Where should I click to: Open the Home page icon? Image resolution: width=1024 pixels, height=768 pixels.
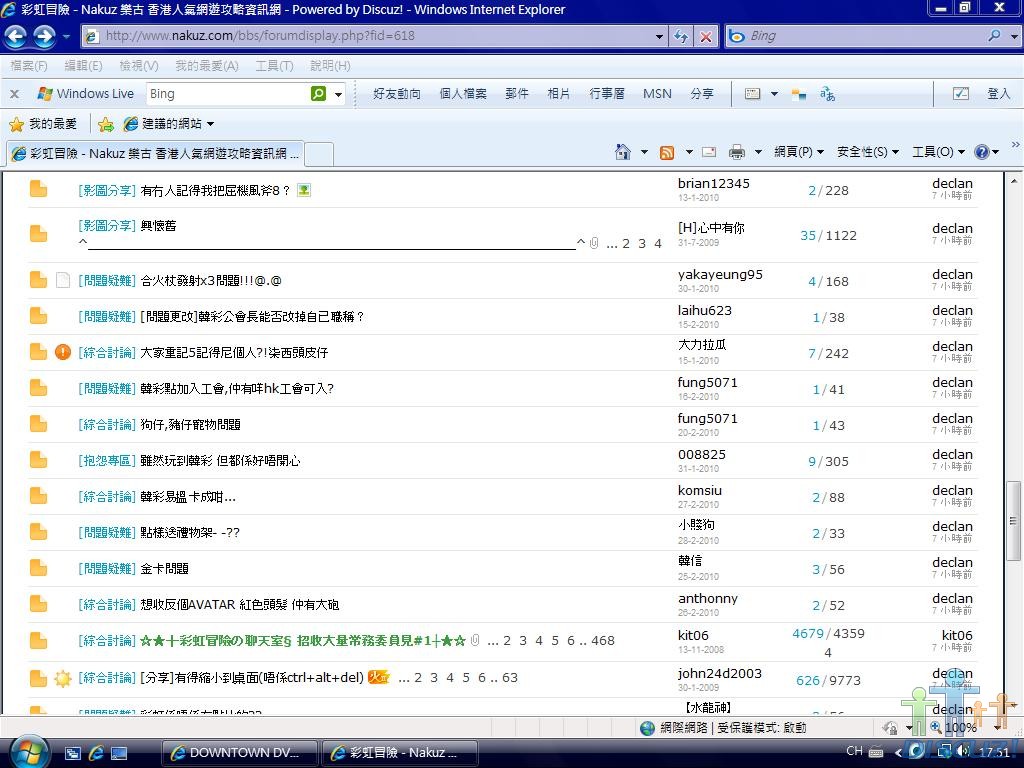pyautogui.click(x=622, y=152)
